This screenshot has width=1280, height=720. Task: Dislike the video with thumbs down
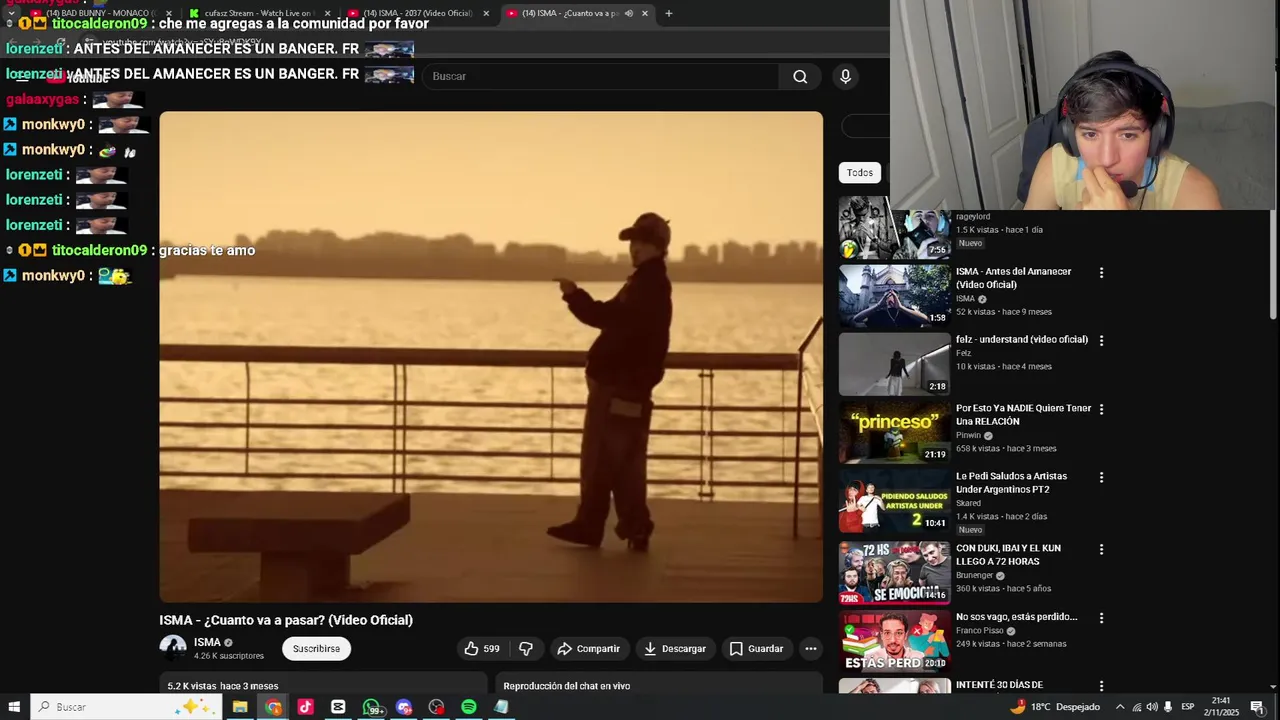click(x=526, y=649)
